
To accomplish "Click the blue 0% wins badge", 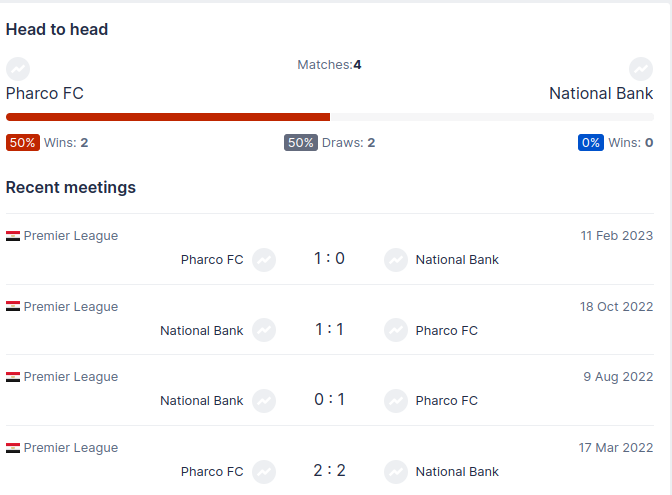I will tap(591, 143).
